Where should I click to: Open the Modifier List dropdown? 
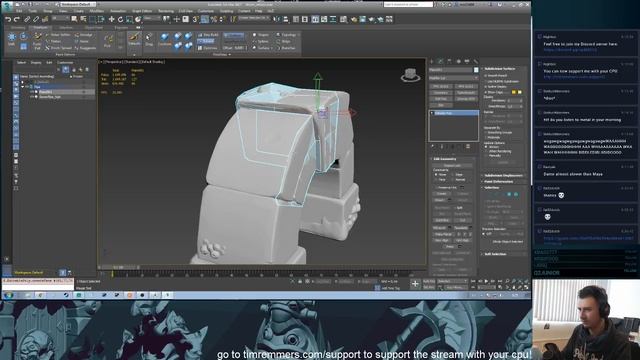pyautogui.click(x=453, y=78)
